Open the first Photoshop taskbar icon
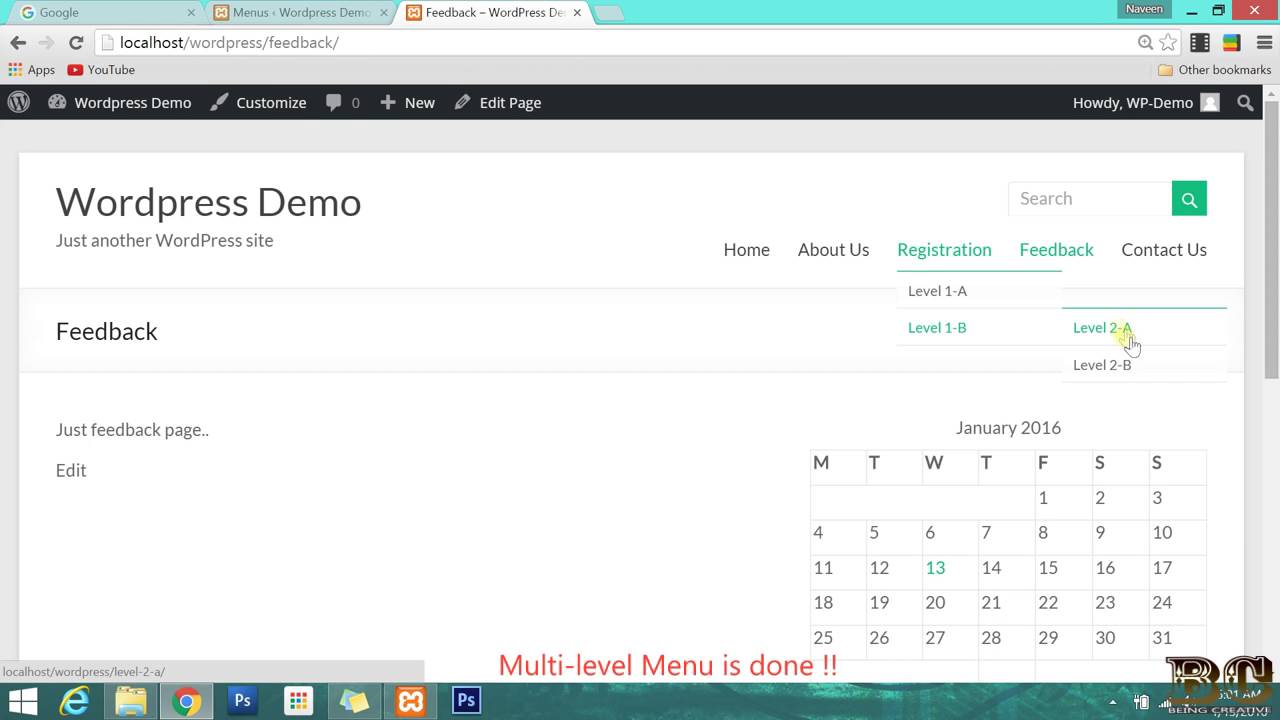 [x=242, y=701]
